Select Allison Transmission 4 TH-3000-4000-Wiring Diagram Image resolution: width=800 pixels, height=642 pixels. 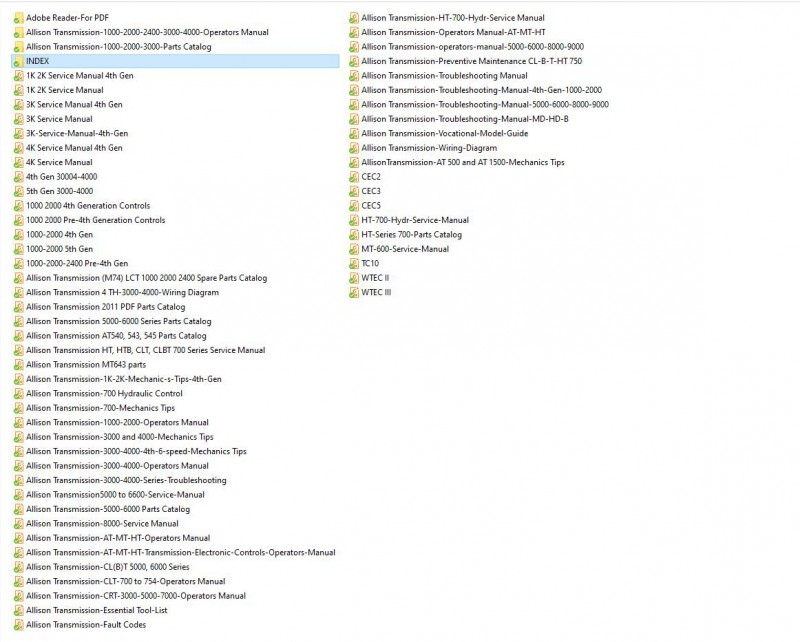point(122,292)
